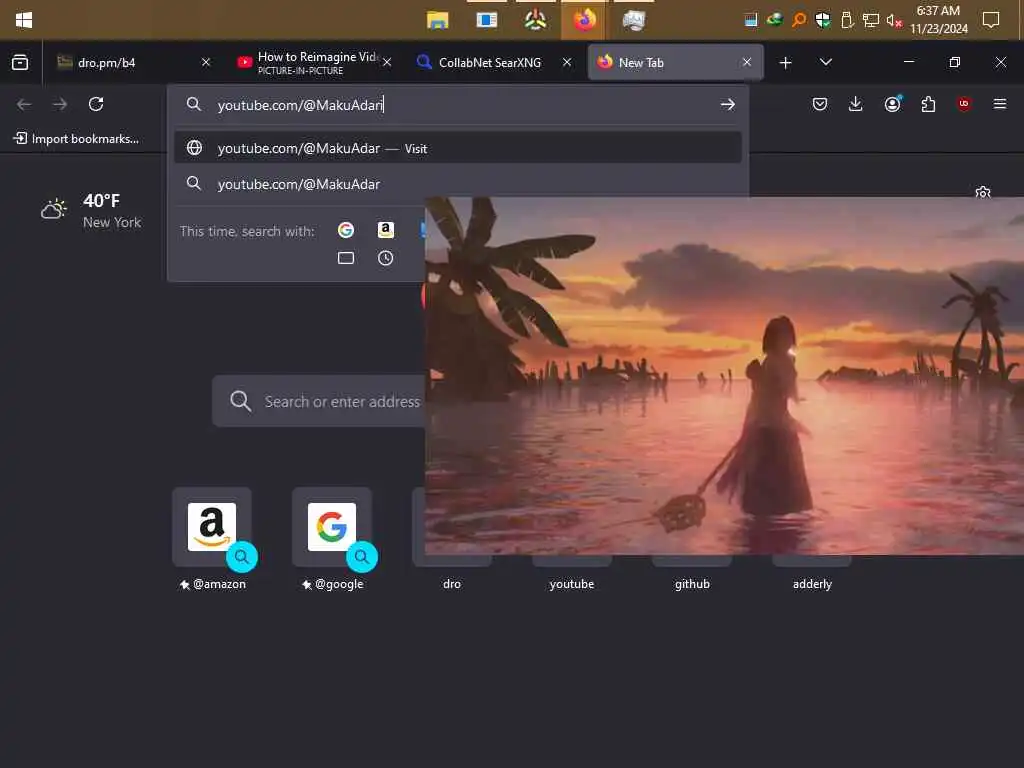
Task: Open the uBlock Origin extension icon
Action: (x=964, y=104)
